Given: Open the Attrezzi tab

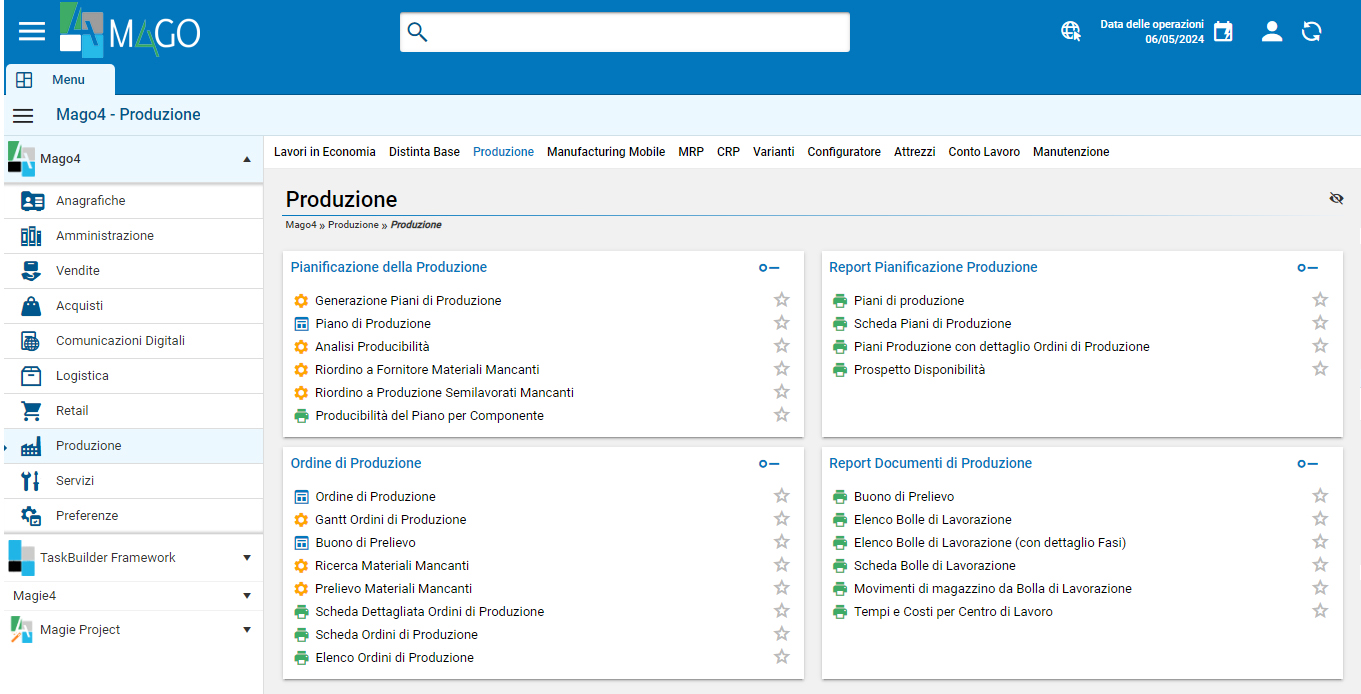Looking at the screenshot, I should pos(915,152).
